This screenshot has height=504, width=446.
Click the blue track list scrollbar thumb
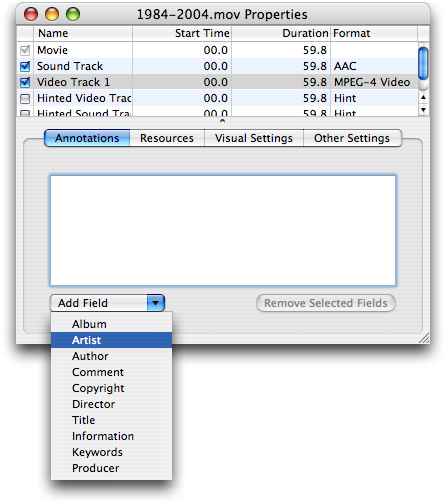pyautogui.click(x=423, y=63)
